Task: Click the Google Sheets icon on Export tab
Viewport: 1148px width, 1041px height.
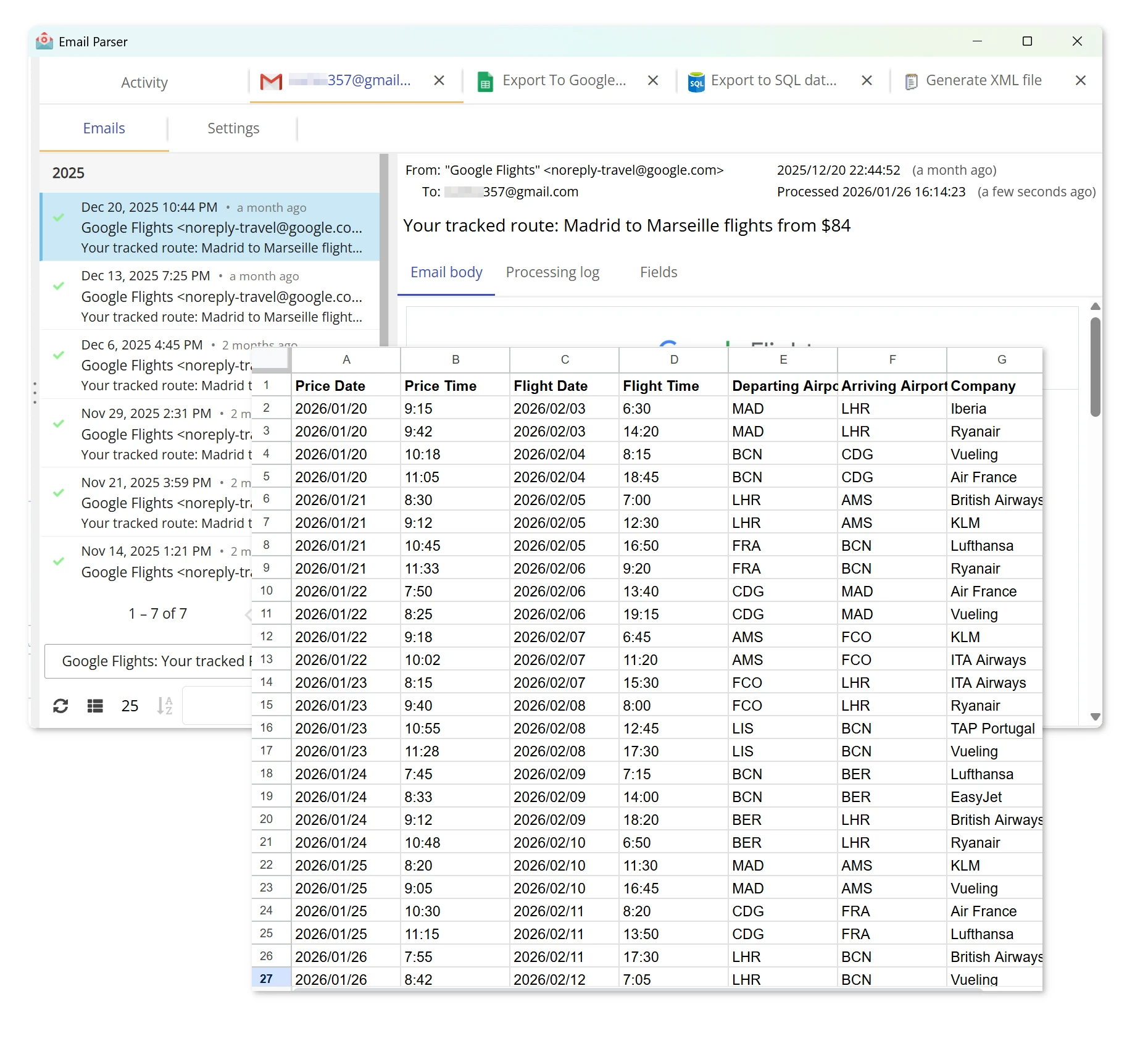Action: pyautogui.click(x=486, y=80)
